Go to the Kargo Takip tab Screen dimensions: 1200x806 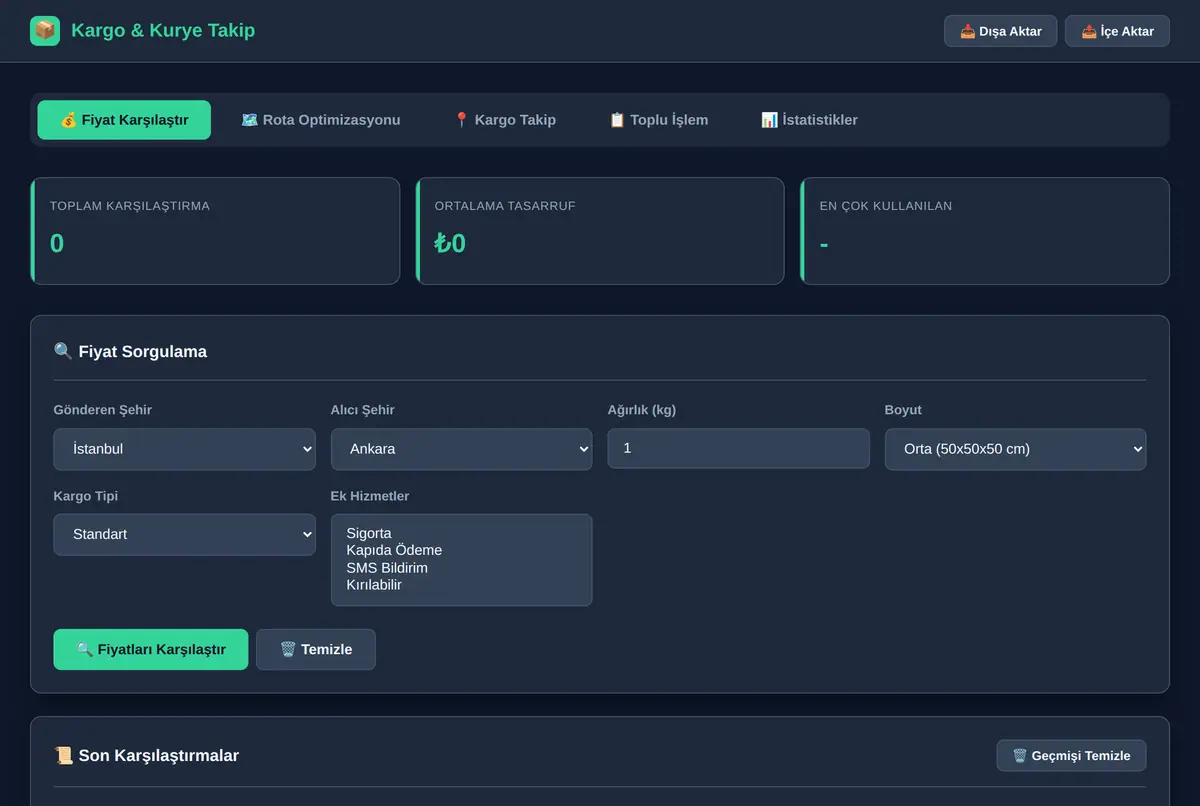pyautogui.click(x=505, y=120)
